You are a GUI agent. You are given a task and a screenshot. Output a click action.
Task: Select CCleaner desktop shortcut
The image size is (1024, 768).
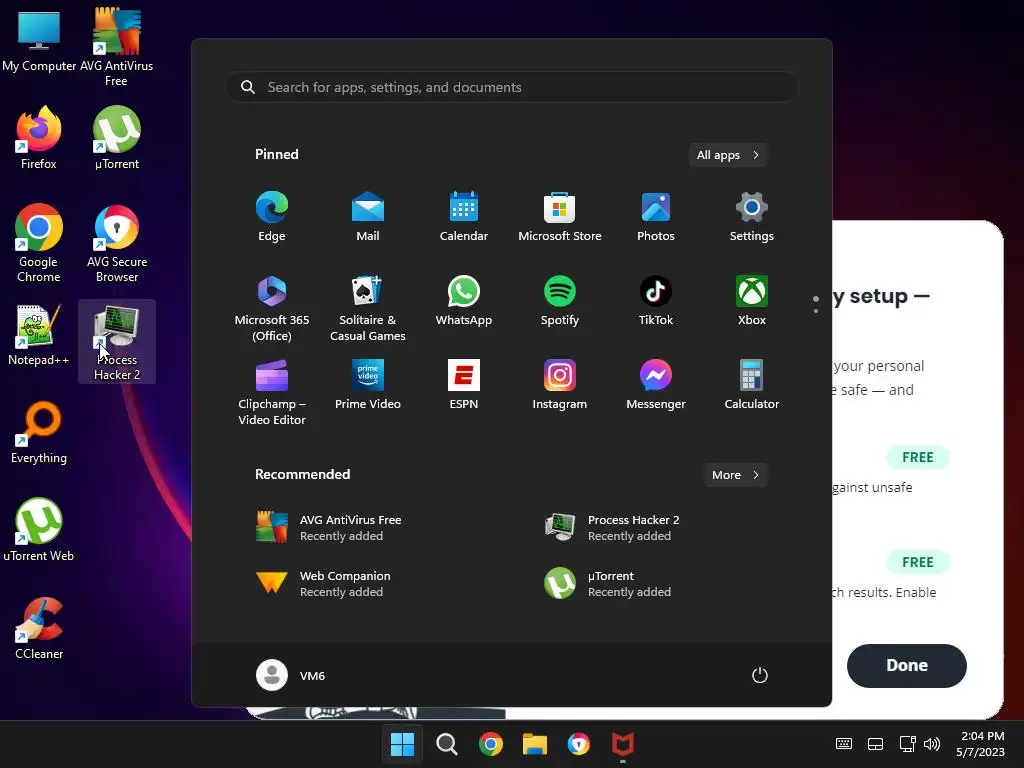tap(39, 628)
